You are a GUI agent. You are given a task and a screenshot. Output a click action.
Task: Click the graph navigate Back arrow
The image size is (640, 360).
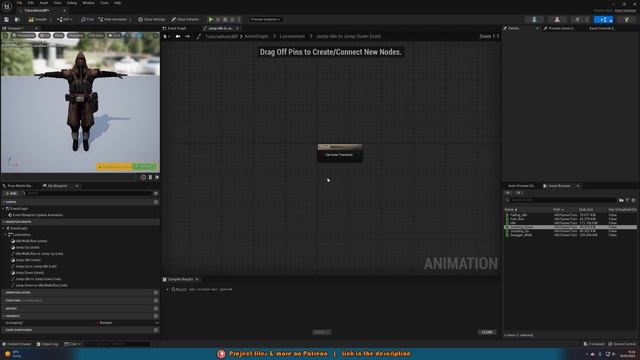tap(178, 36)
